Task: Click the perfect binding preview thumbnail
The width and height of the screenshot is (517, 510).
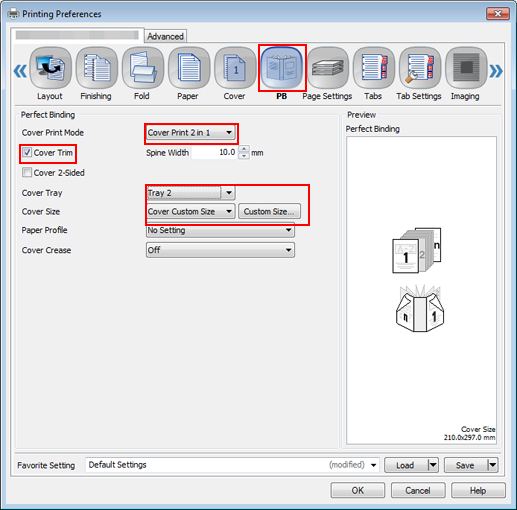Action: pyautogui.click(x=417, y=250)
